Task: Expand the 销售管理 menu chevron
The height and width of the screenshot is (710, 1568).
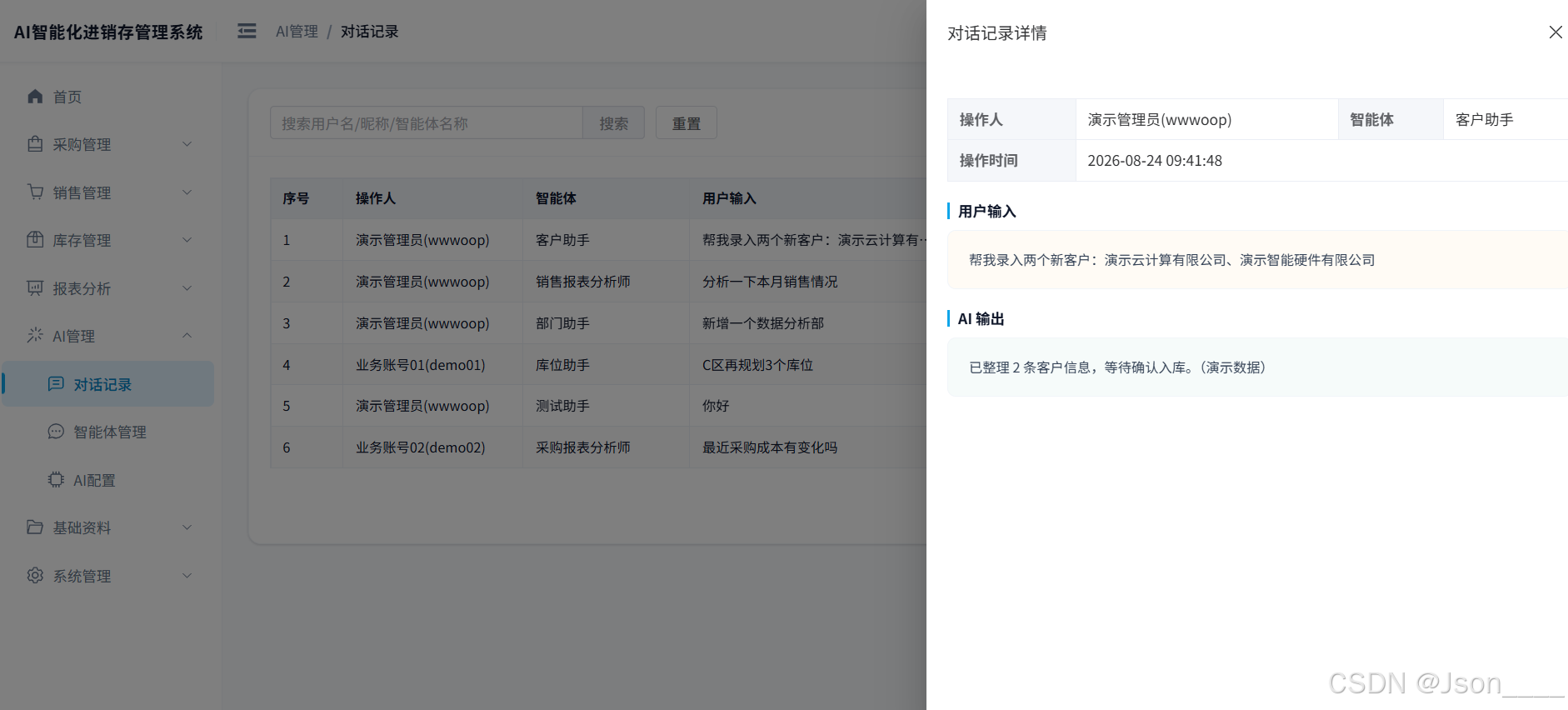Action: point(187,192)
